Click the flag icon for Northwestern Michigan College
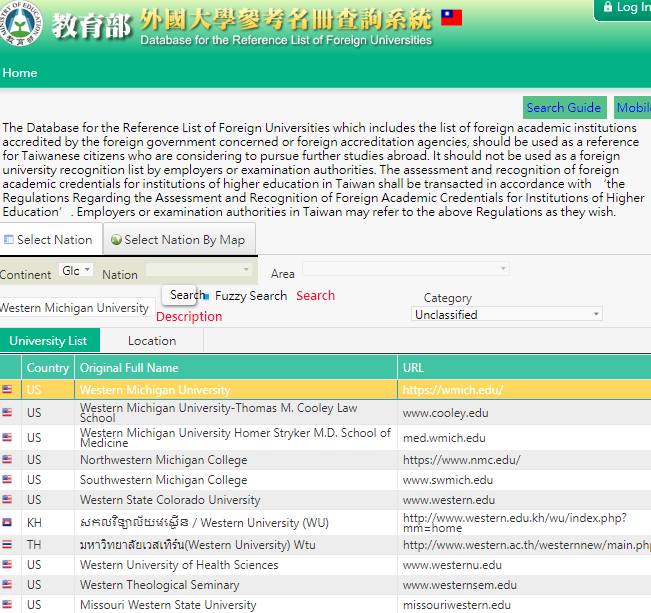This screenshot has width=651, height=613. pos(7,459)
